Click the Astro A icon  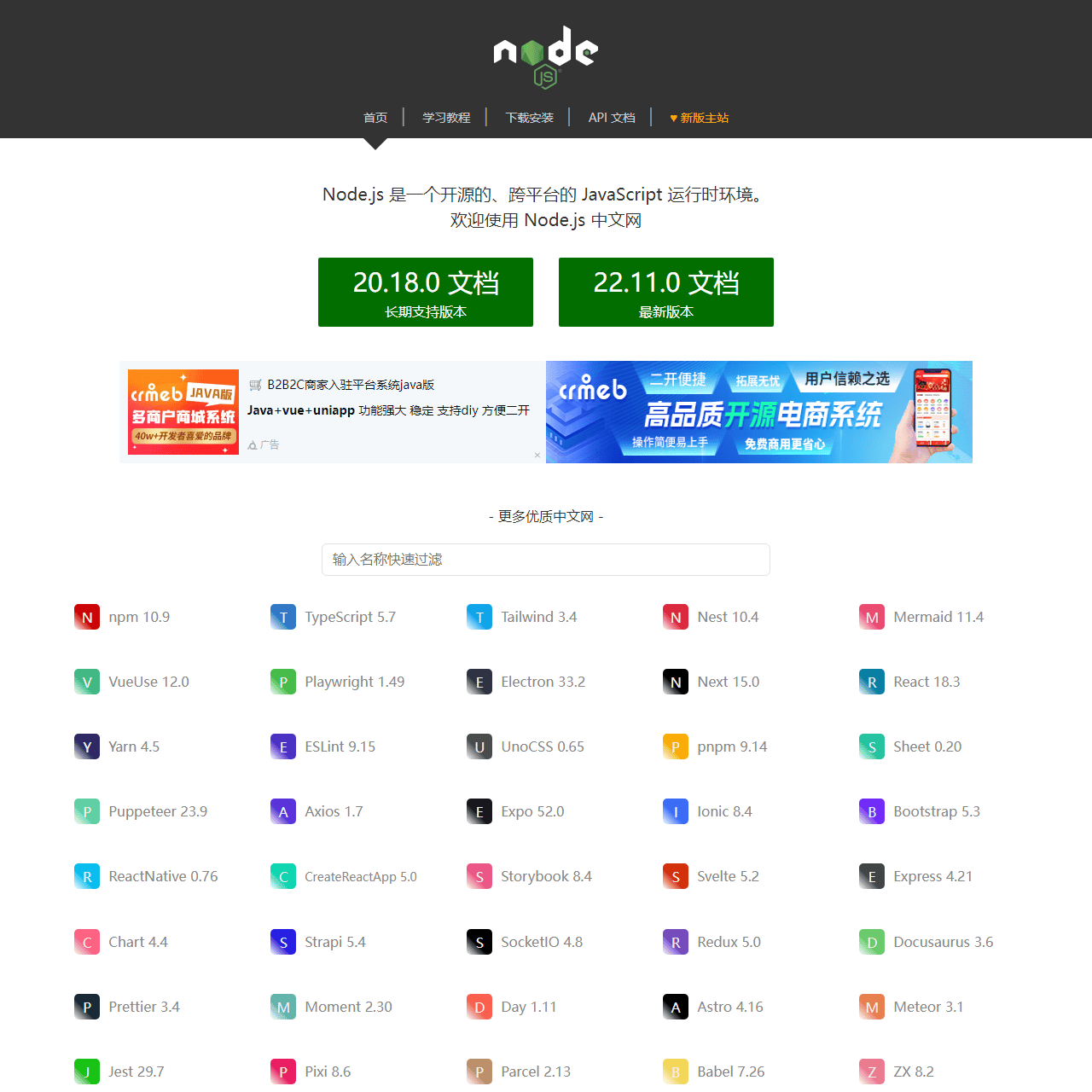pos(676,1007)
